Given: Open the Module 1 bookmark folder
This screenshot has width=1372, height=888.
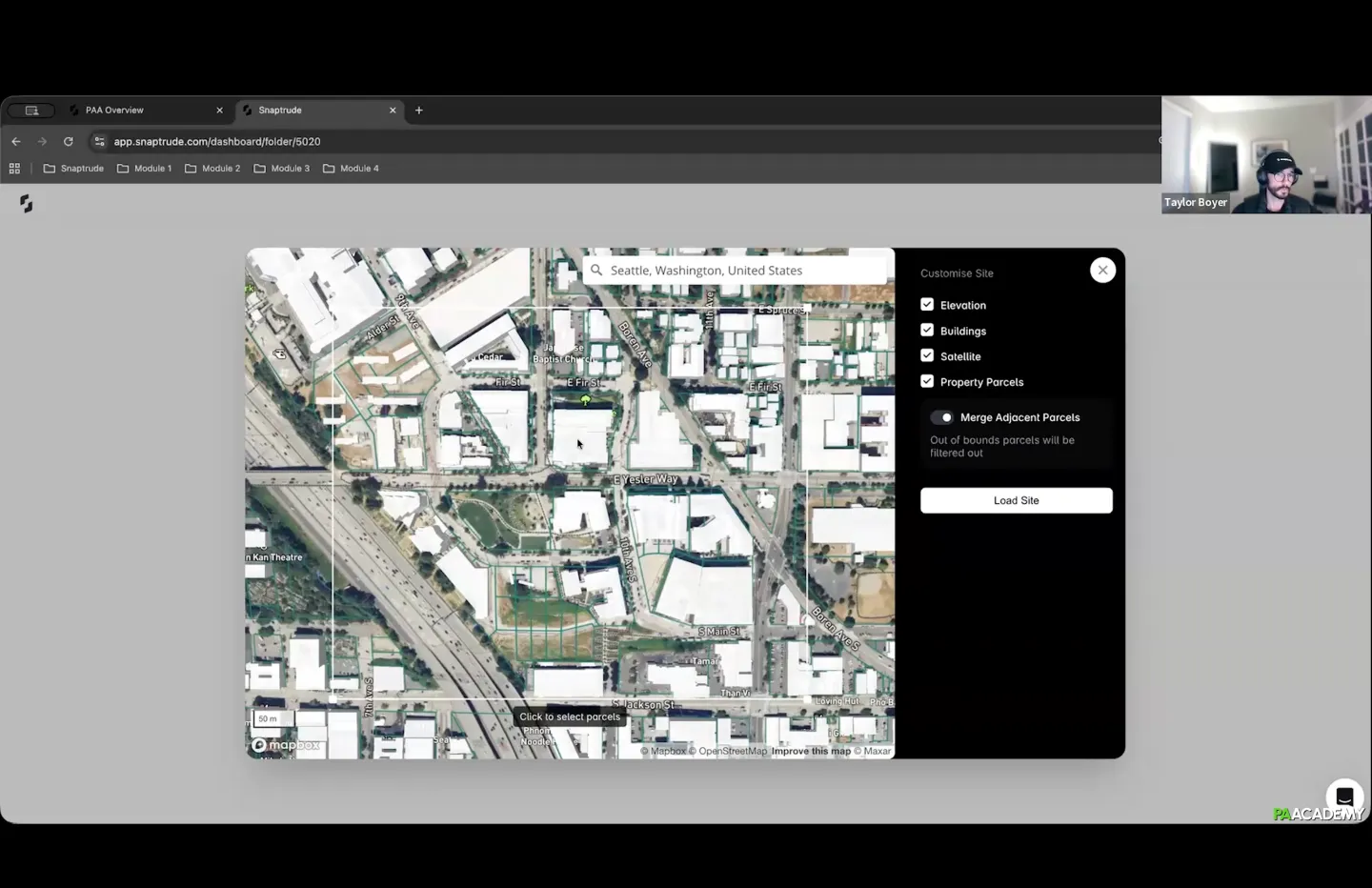Looking at the screenshot, I should [x=144, y=169].
